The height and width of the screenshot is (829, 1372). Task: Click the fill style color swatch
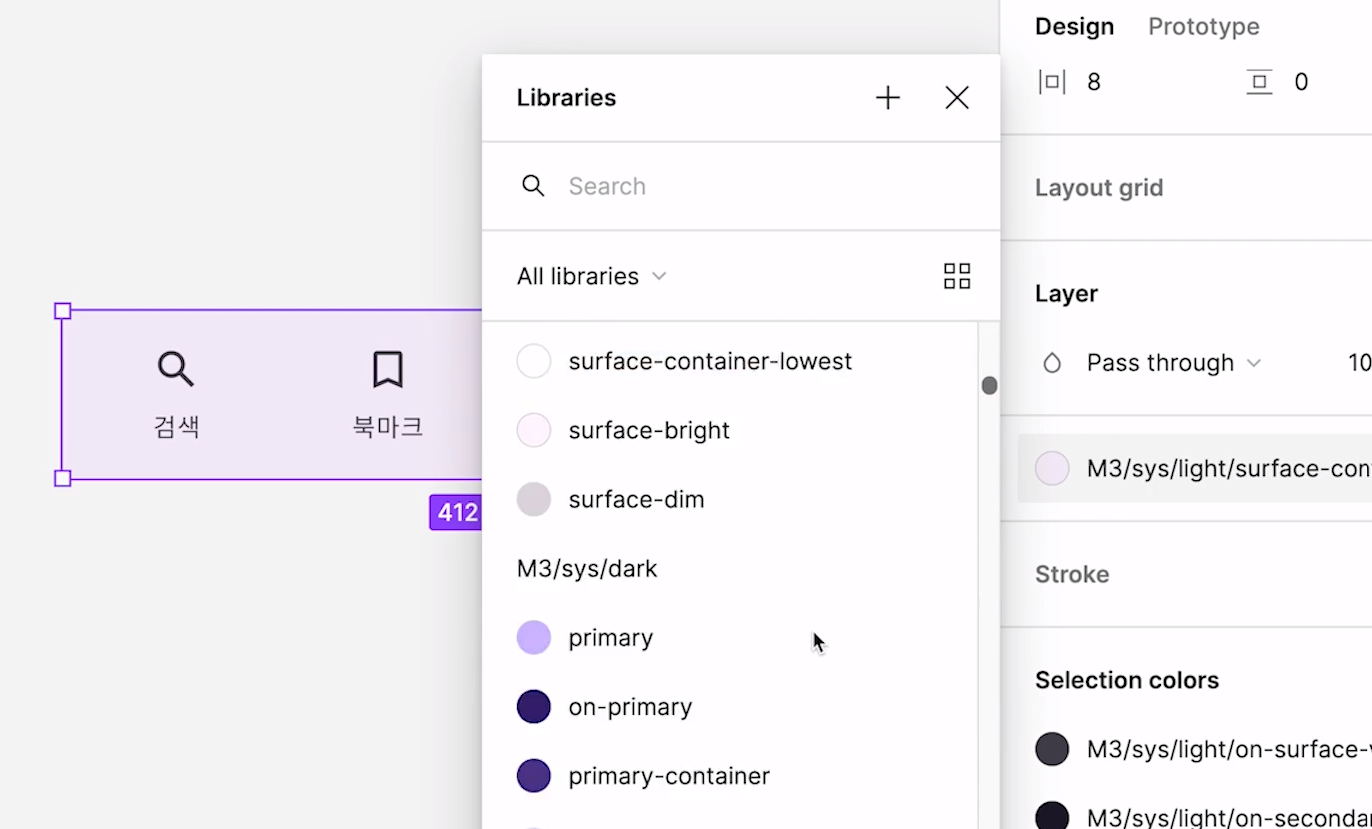1052,468
